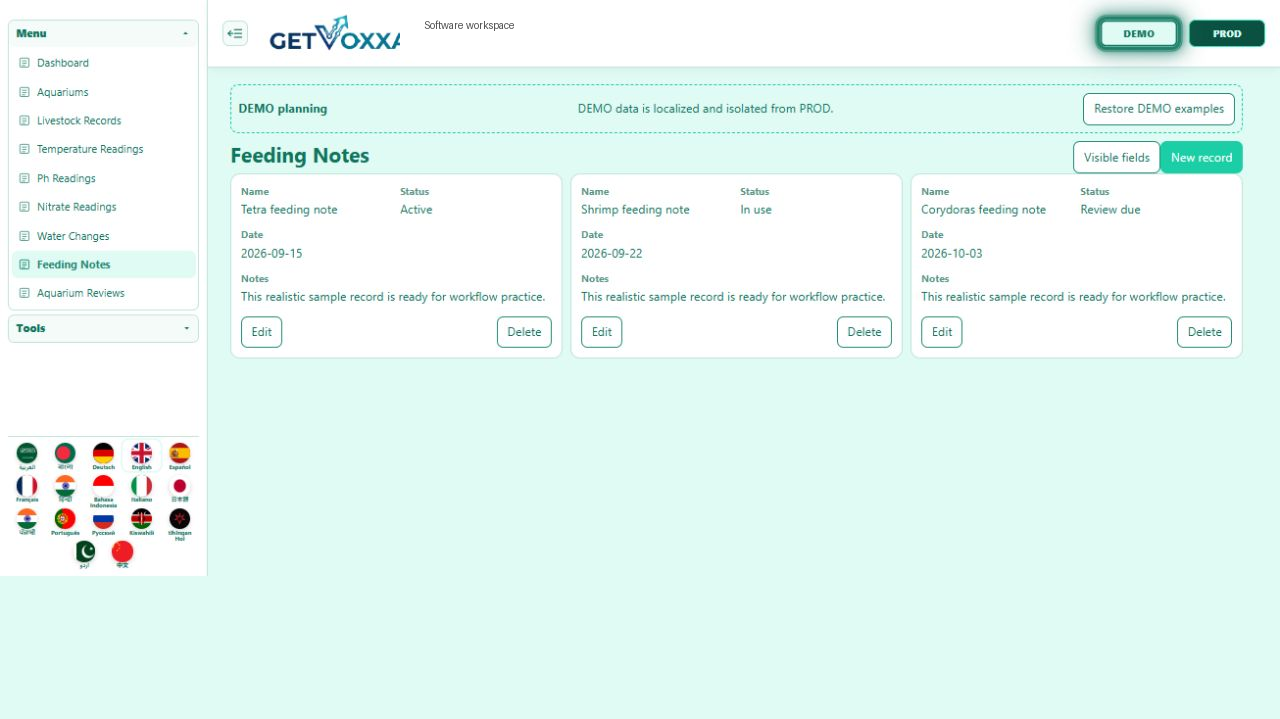Switch to PROD environment
1280x719 pixels.
pyautogui.click(x=1227, y=33)
